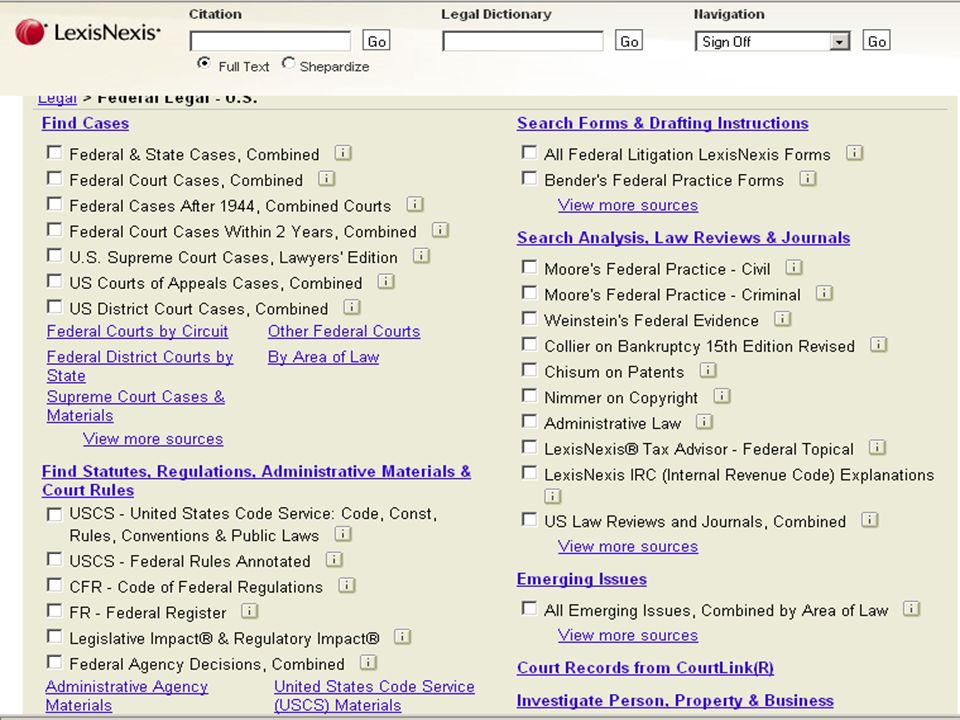Show info for Legislative Impact & Regulatory Impact

(x=402, y=636)
